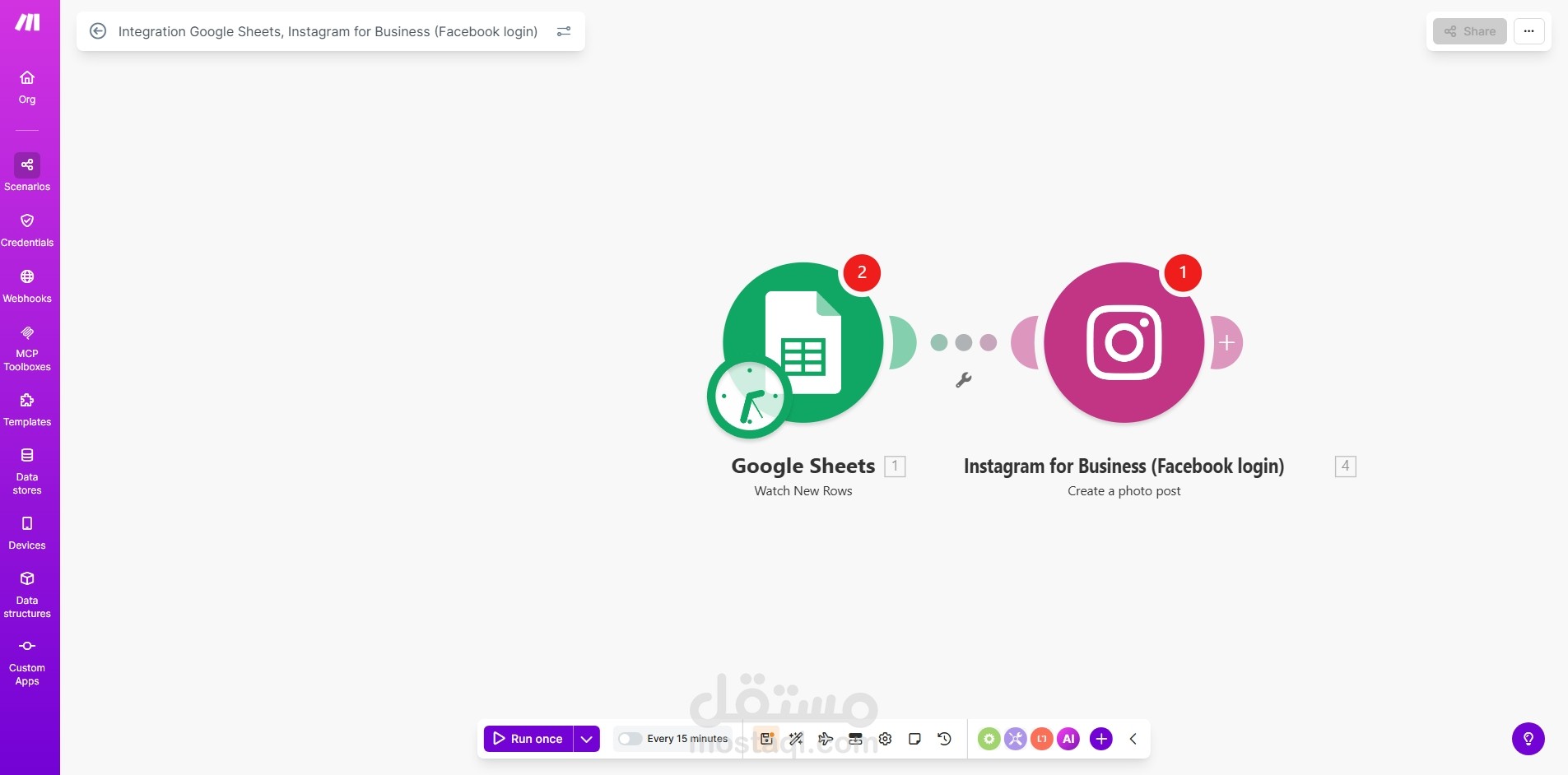1568x775 pixels.
Task: Open the lightbulb help button
Action: [x=1528, y=739]
